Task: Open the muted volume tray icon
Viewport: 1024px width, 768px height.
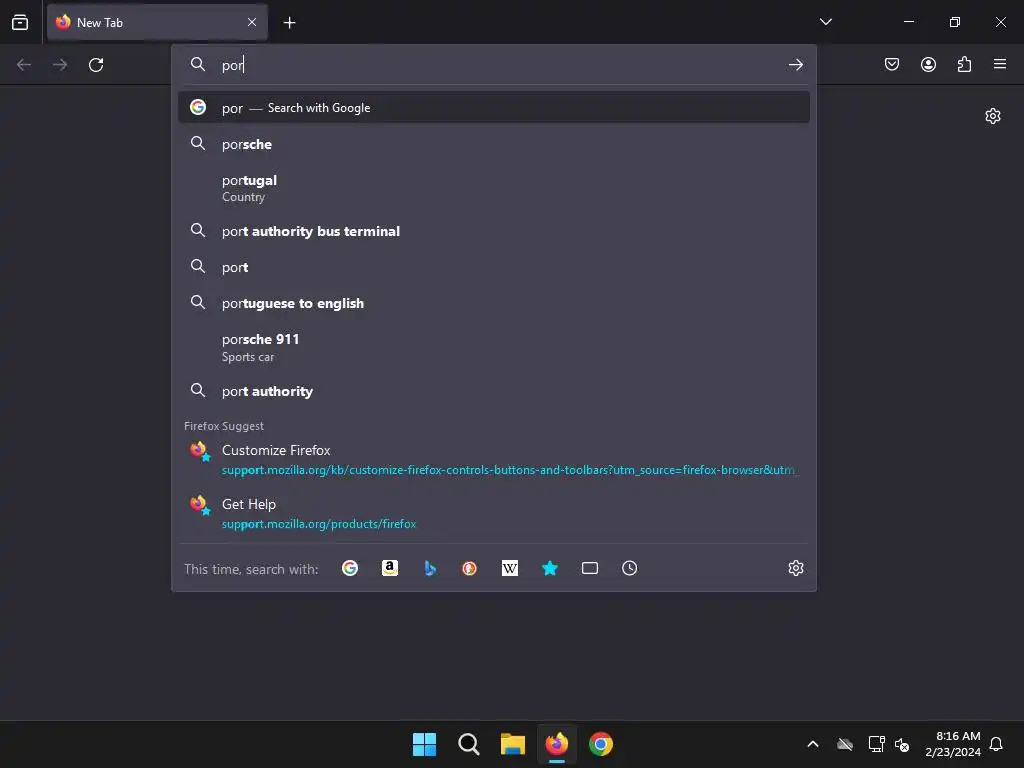Action: 902,744
